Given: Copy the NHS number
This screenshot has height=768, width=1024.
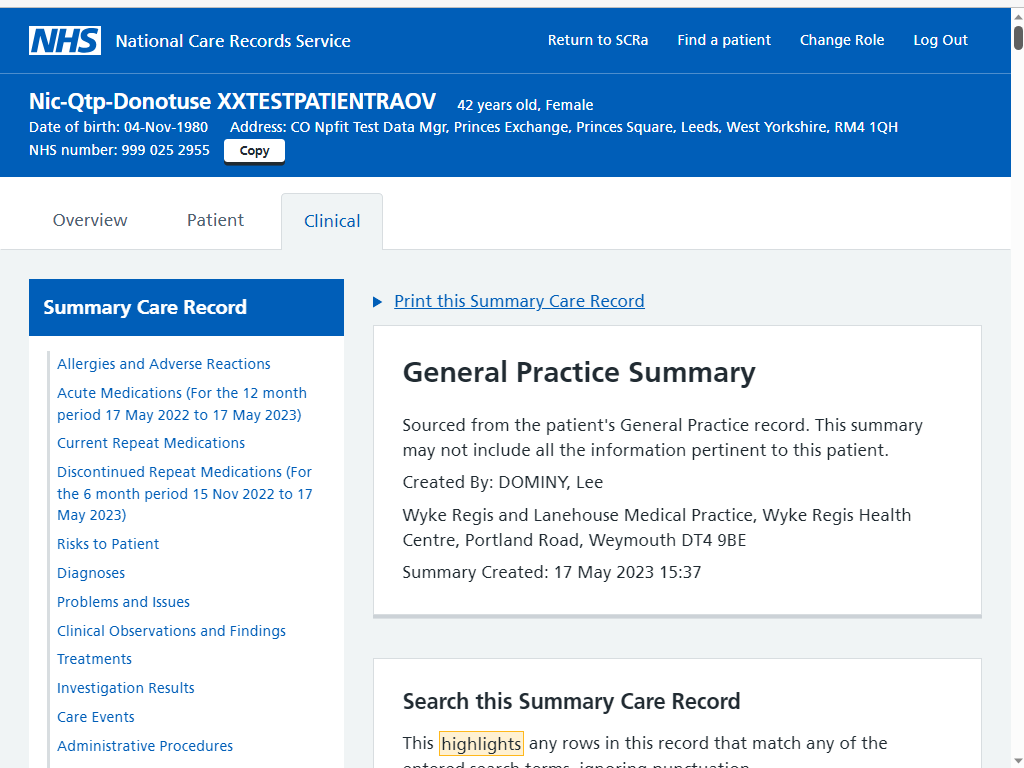Looking at the screenshot, I should tap(254, 151).
